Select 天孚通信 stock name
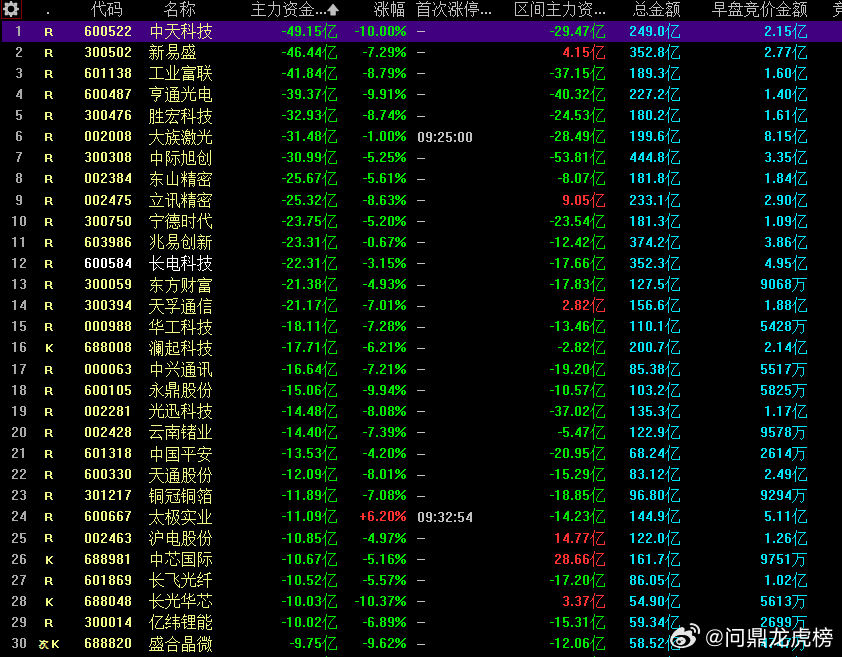 pos(180,306)
